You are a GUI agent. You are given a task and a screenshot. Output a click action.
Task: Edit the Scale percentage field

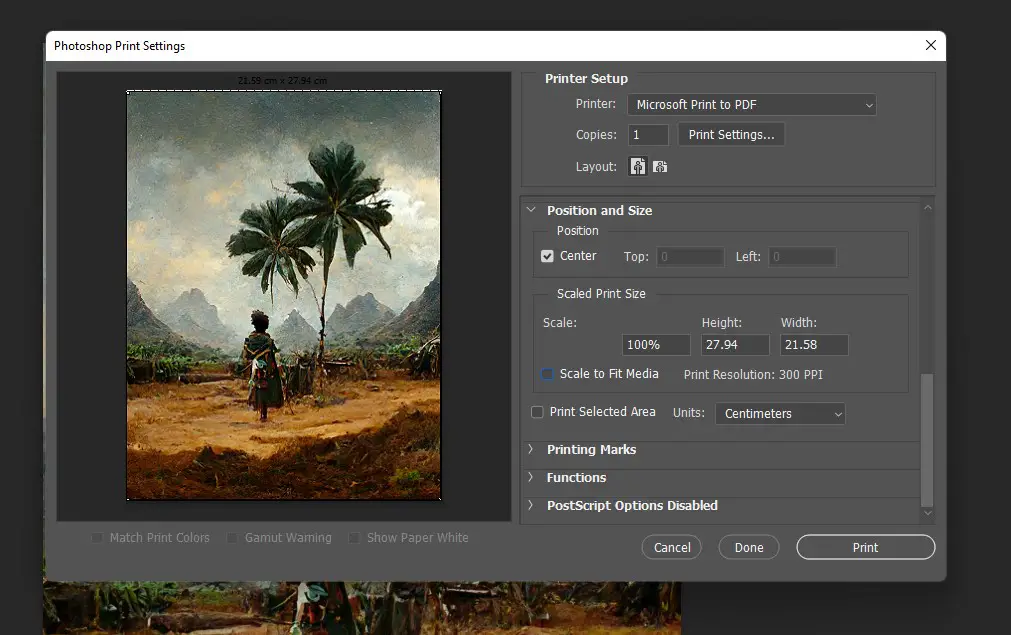point(656,344)
